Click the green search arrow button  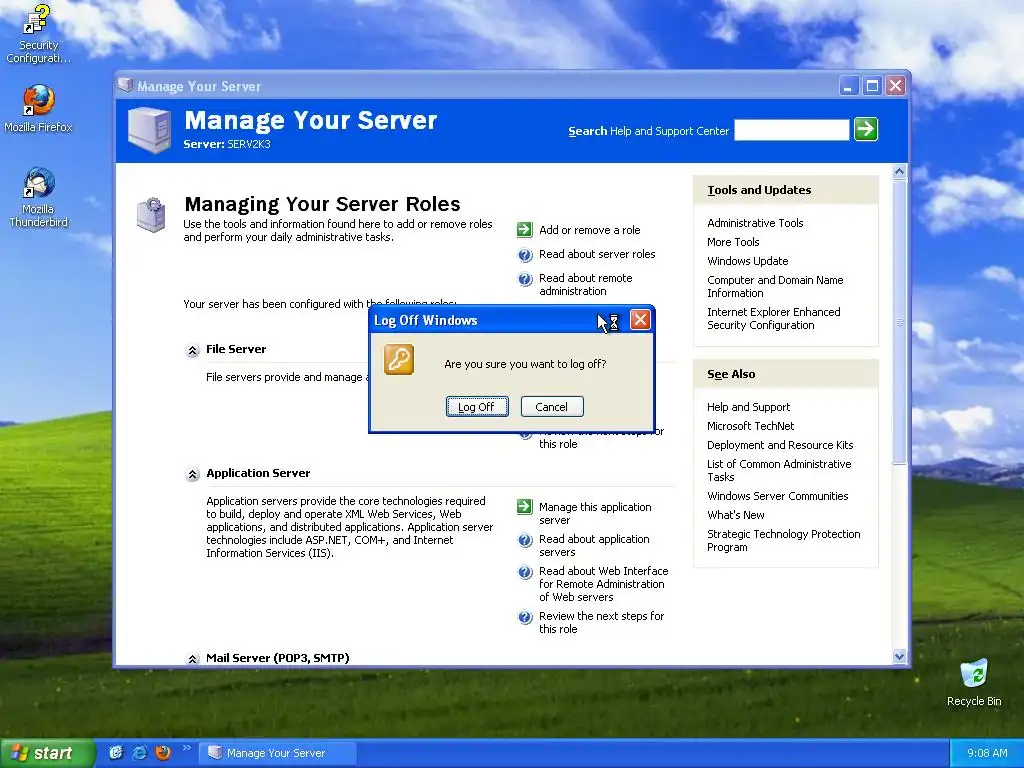click(x=866, y=129)
